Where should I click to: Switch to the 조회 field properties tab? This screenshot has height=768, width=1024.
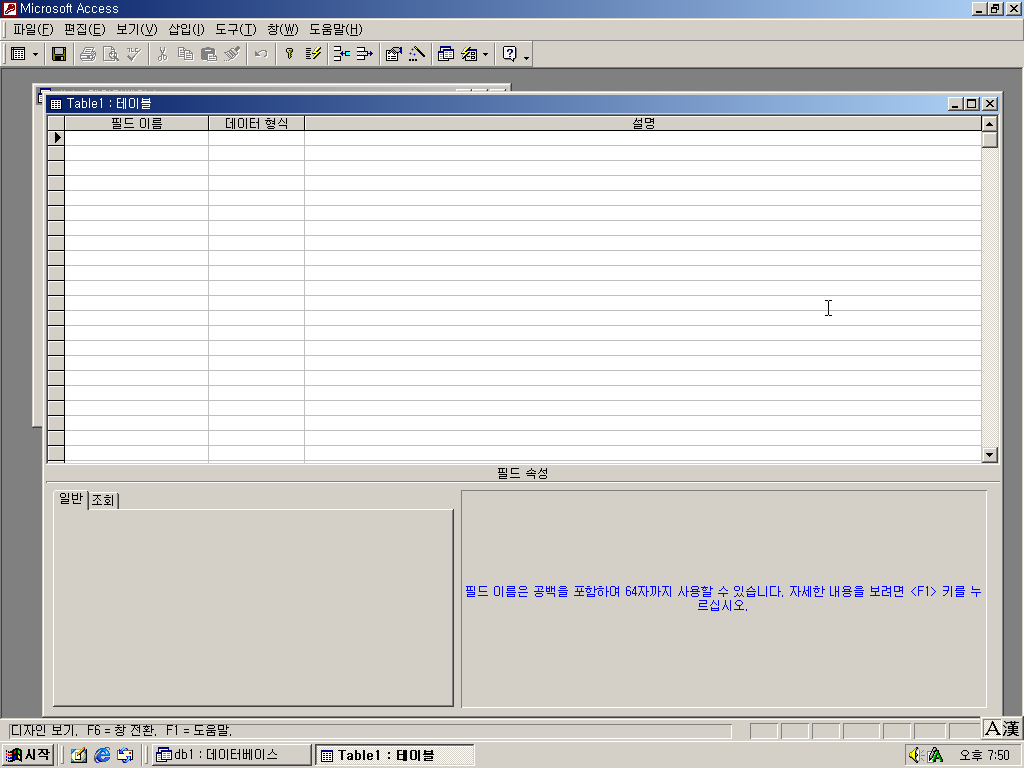[x=103, y=500]
